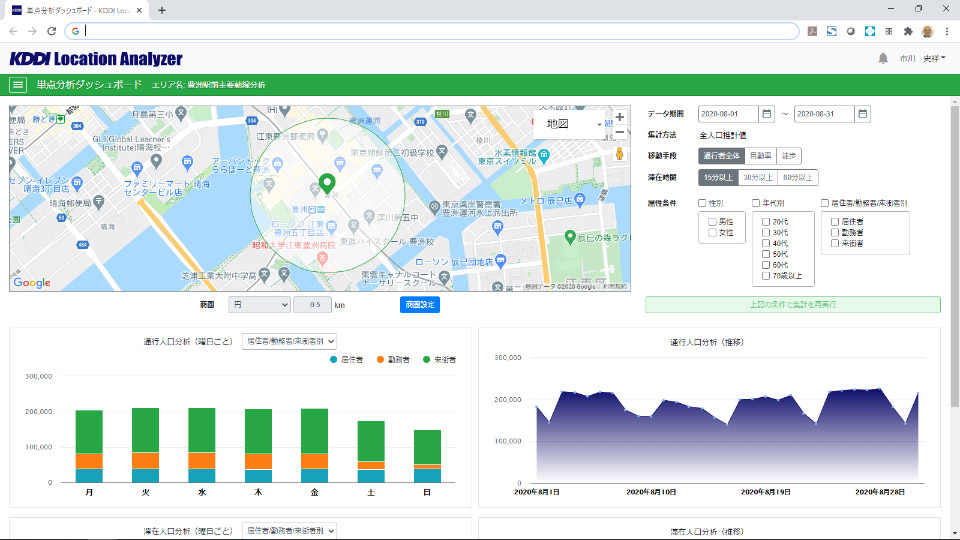Click the browser address bar

[x=432, y=31]
